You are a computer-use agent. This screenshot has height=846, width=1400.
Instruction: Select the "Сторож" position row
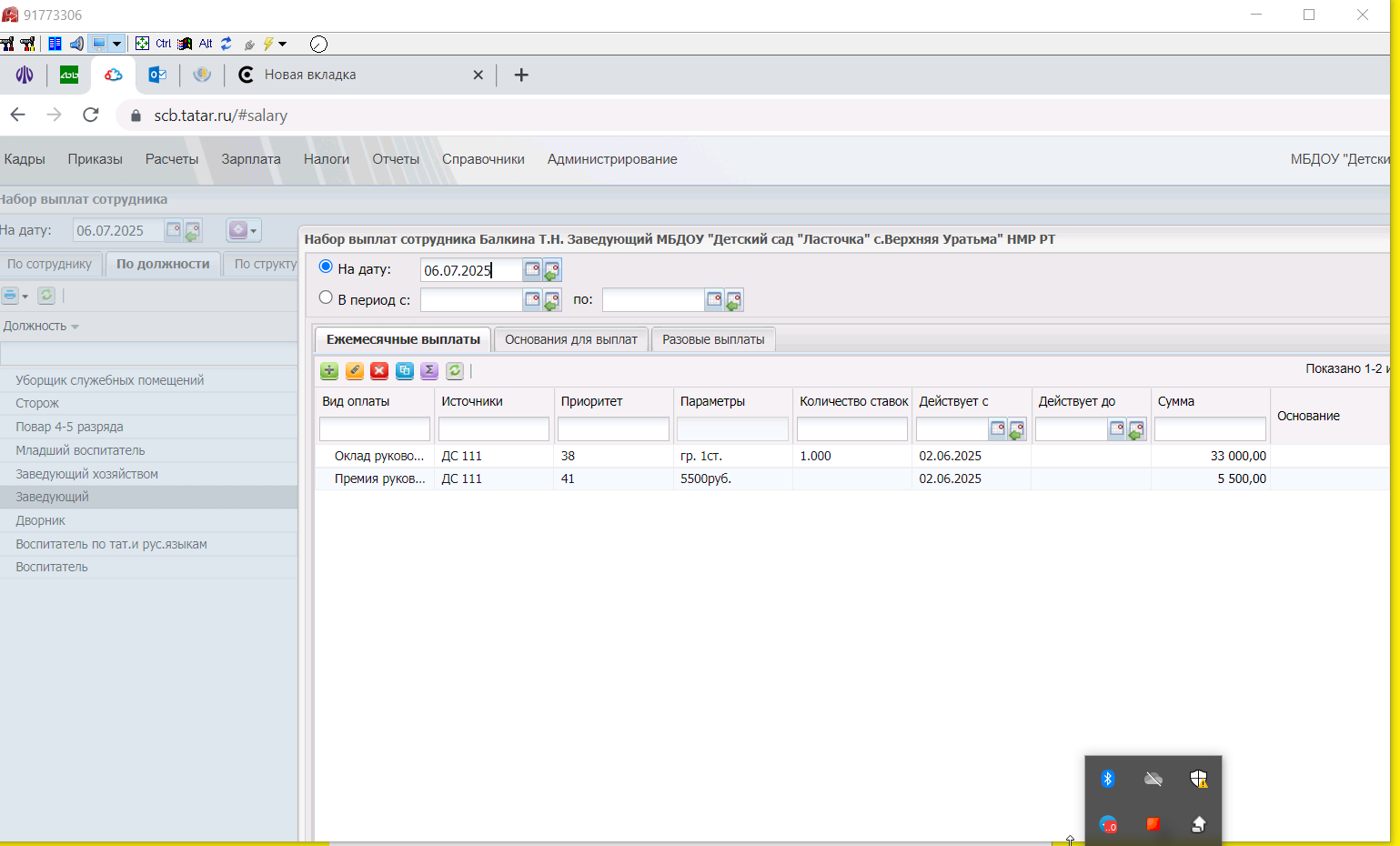(x=148, y=403)
